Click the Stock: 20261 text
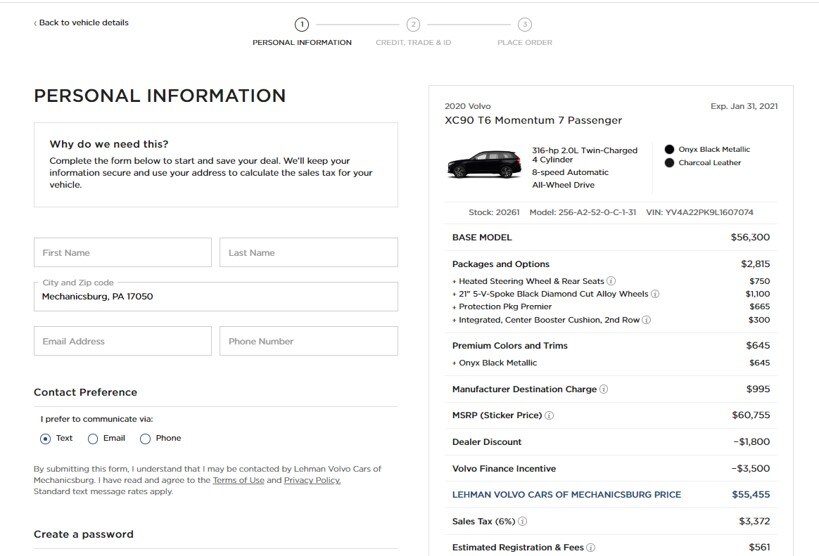 click(494, 212)
